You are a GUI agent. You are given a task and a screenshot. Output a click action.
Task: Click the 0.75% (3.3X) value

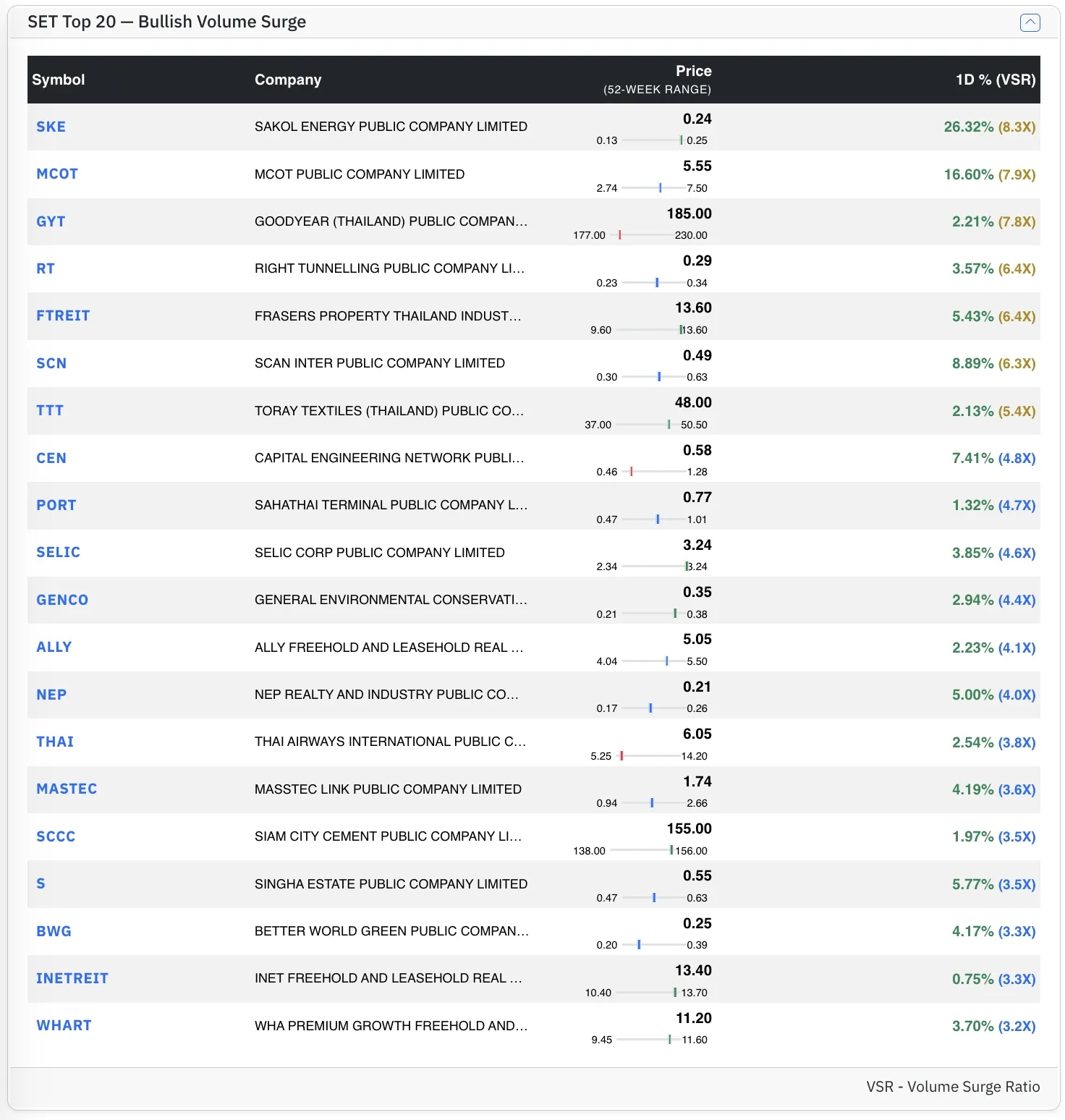tap(994, 979)
